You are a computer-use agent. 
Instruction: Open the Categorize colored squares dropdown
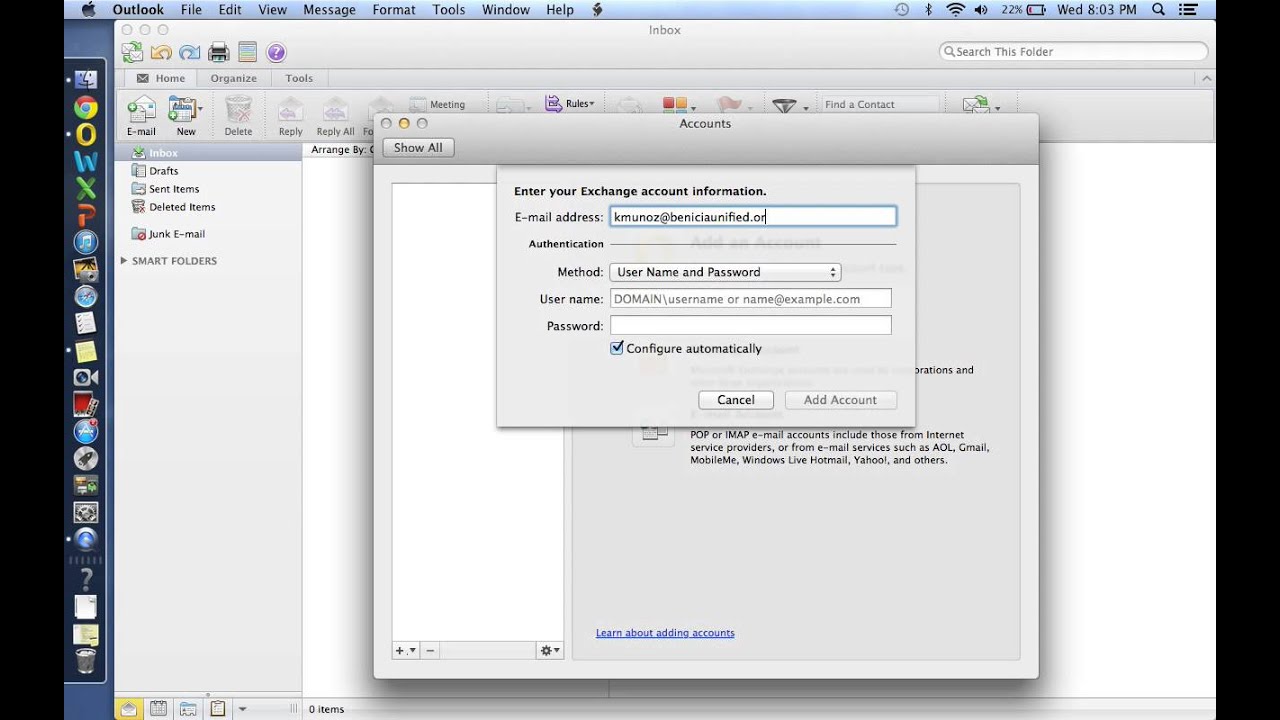679,104
